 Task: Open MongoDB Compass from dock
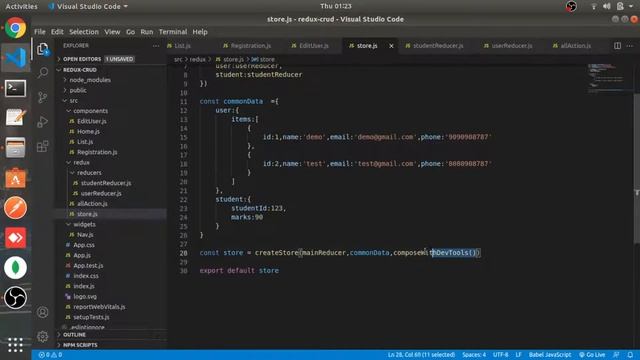[x=16, y=268]
